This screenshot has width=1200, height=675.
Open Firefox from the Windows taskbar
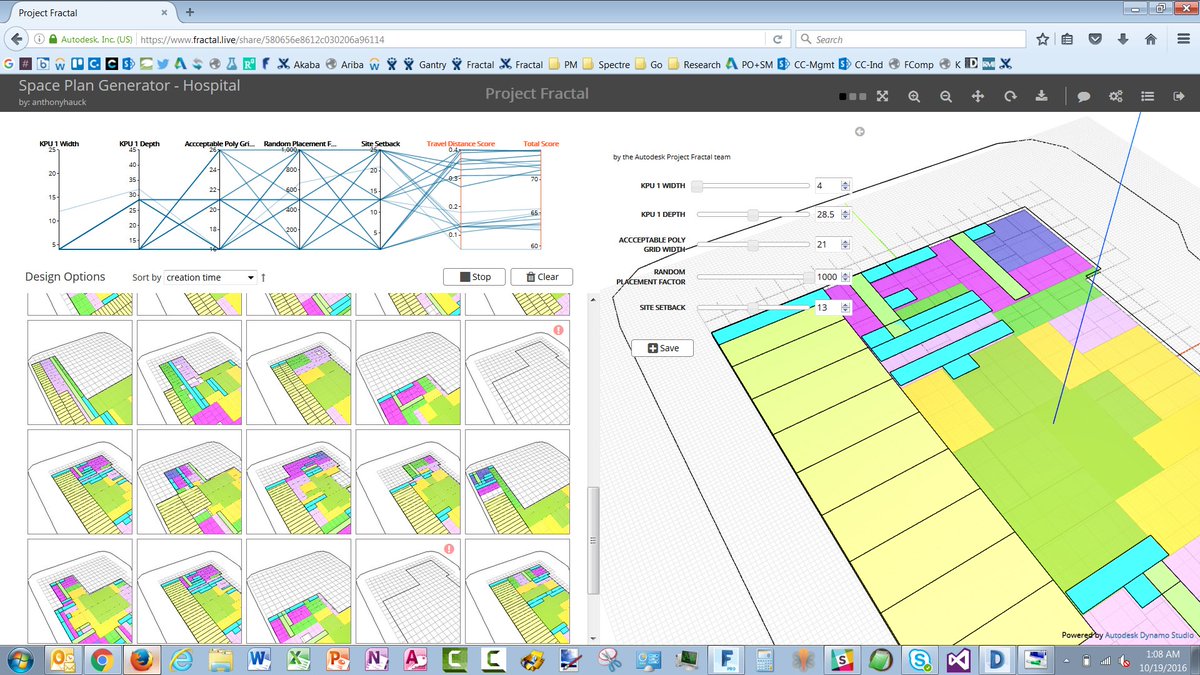[x=141, y=659]
